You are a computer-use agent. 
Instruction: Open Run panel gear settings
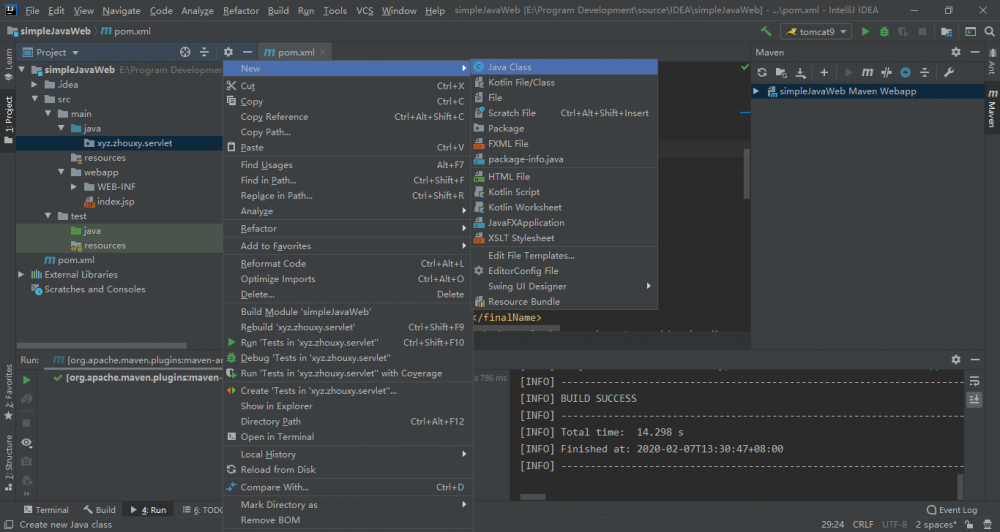point(955,360)
